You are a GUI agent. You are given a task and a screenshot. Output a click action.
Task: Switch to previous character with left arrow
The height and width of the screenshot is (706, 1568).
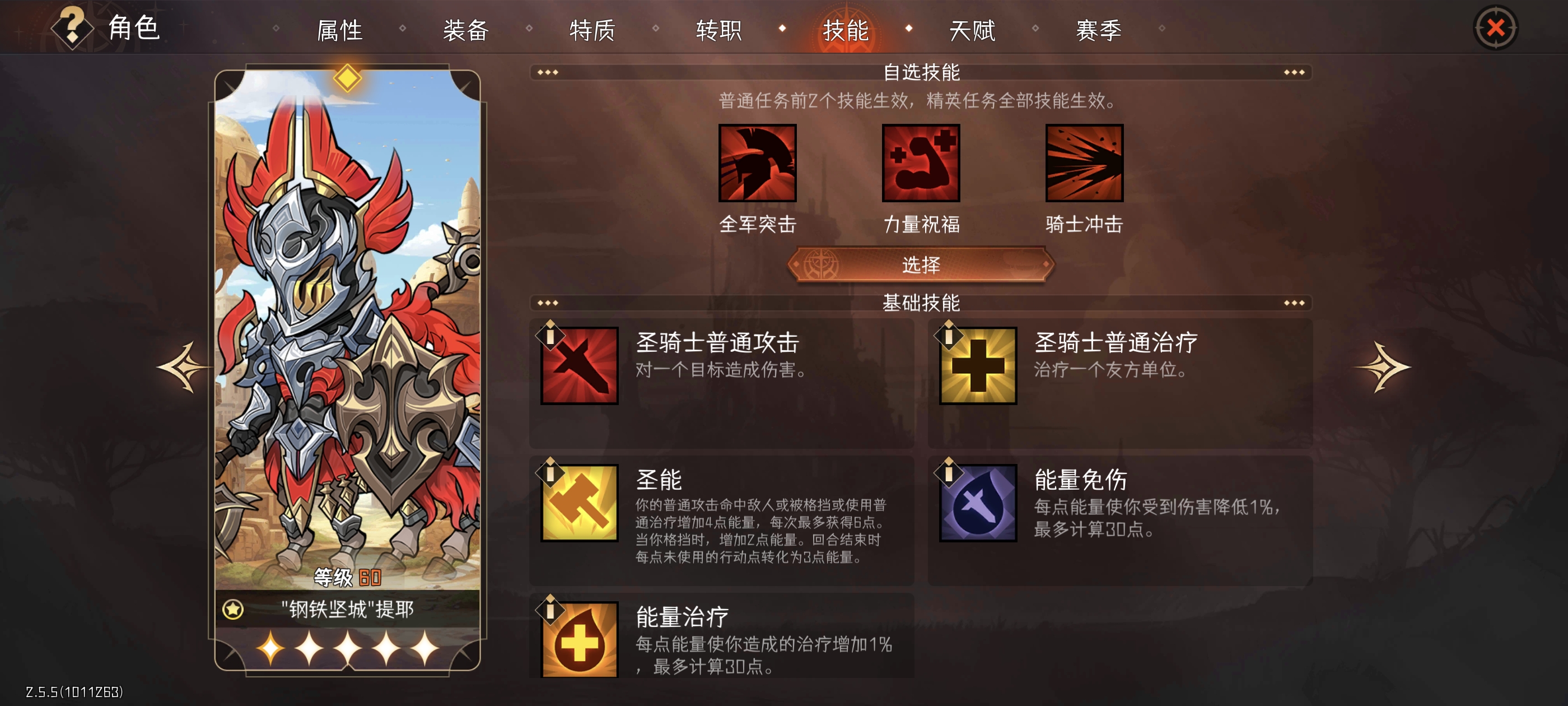point(184,368)
